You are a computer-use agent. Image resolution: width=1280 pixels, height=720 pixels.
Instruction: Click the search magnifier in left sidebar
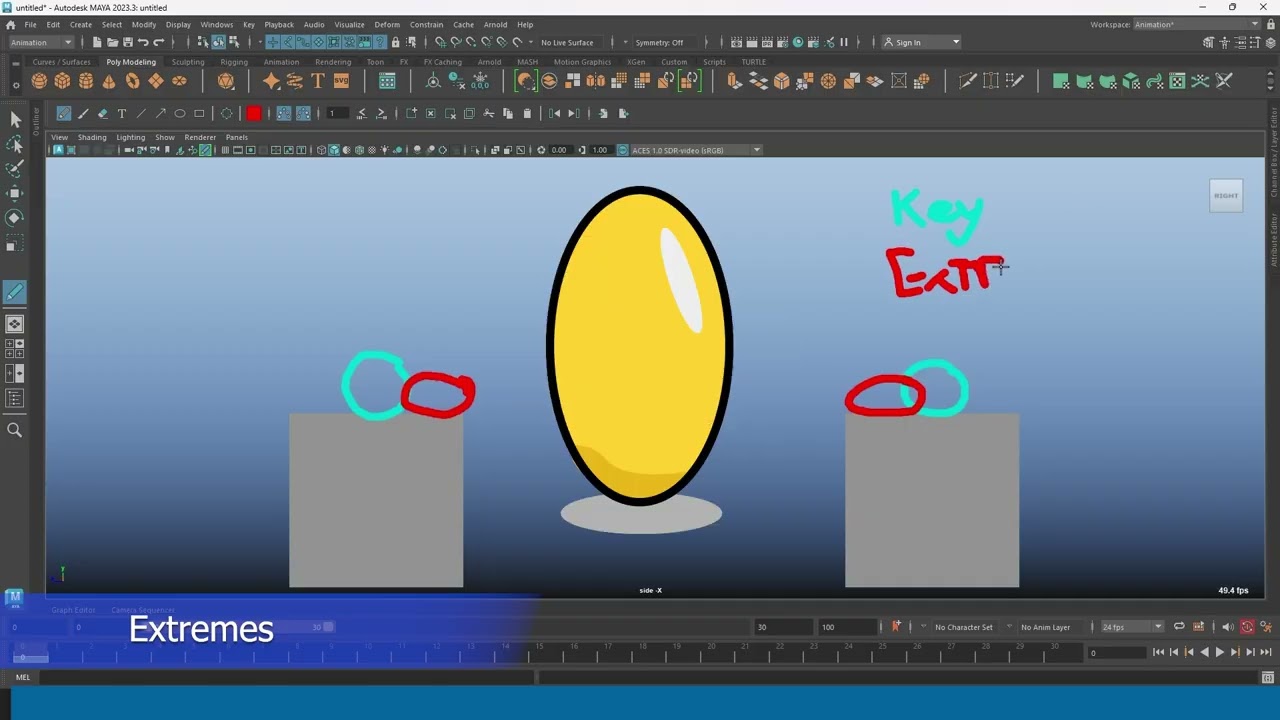coord(14,430)
